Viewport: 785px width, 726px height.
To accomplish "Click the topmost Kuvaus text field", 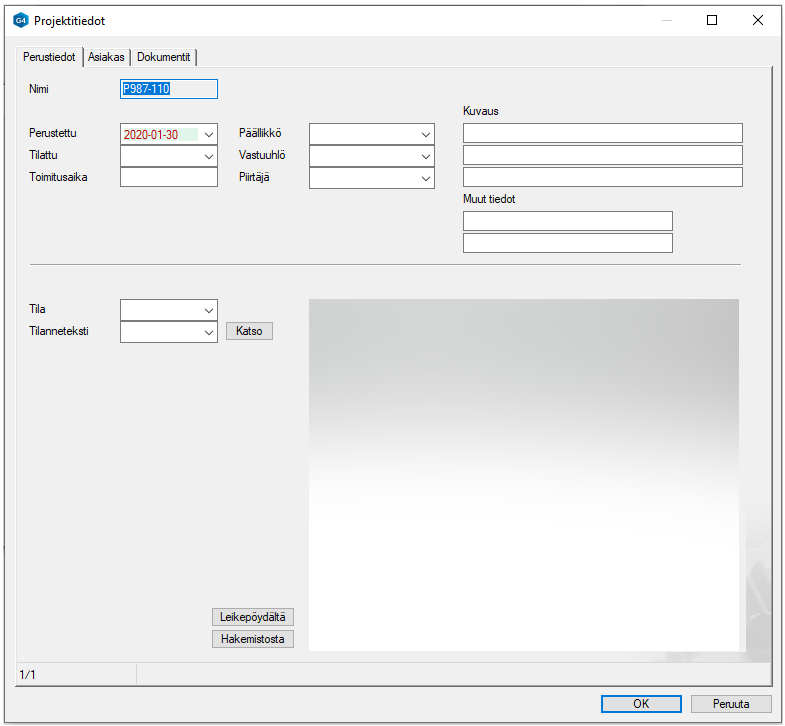I will click(x=602, y=134).
